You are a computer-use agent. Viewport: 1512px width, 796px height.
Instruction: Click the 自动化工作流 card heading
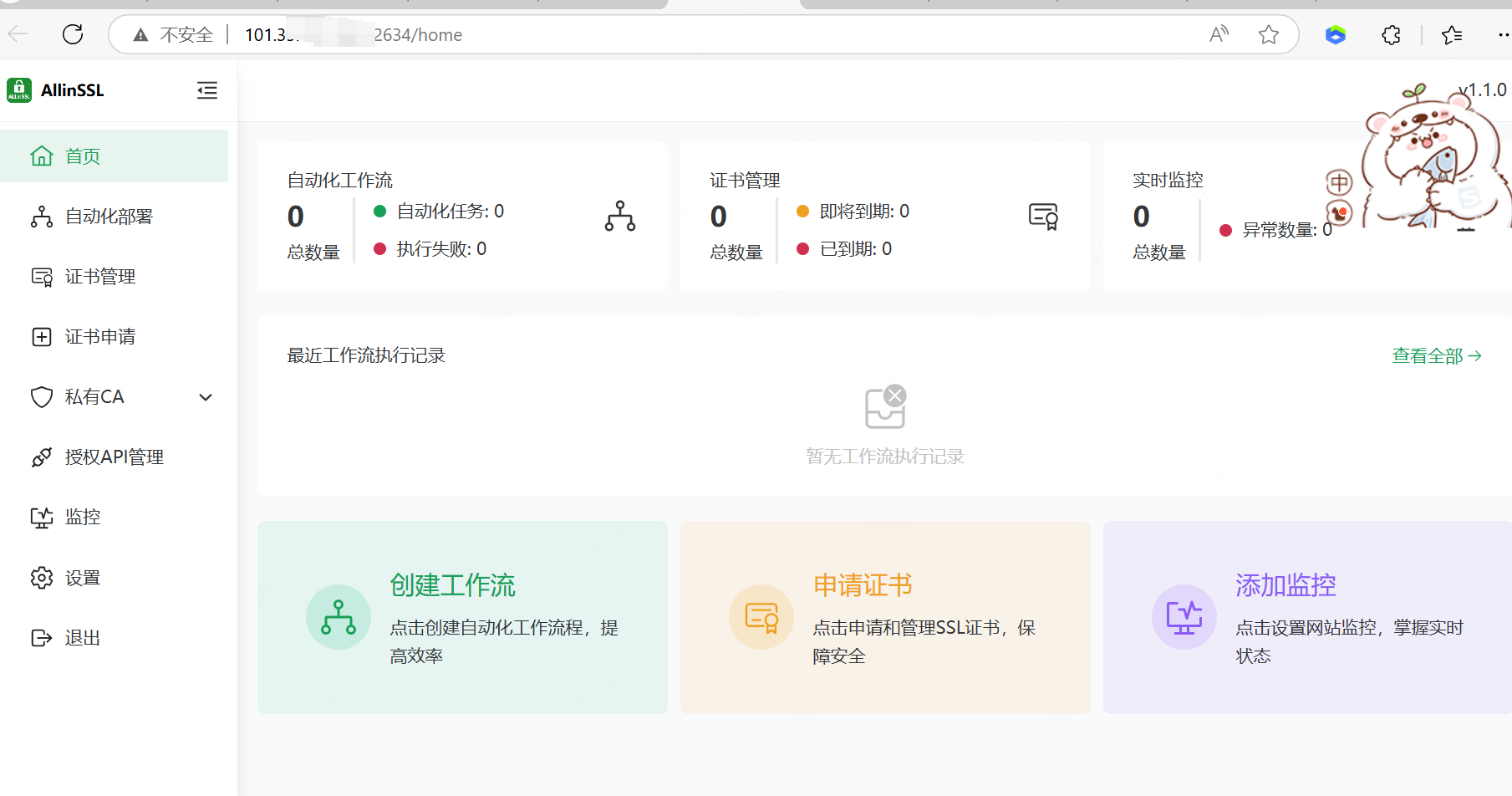(340, 180)
